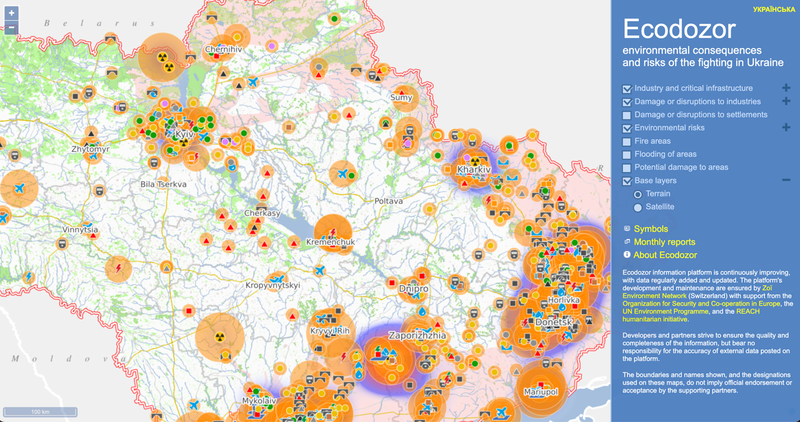Uncheck Industry and critical infrastructure layer
Image resolution: width=800 pixels, height=422 pixels.
(627, 89)
